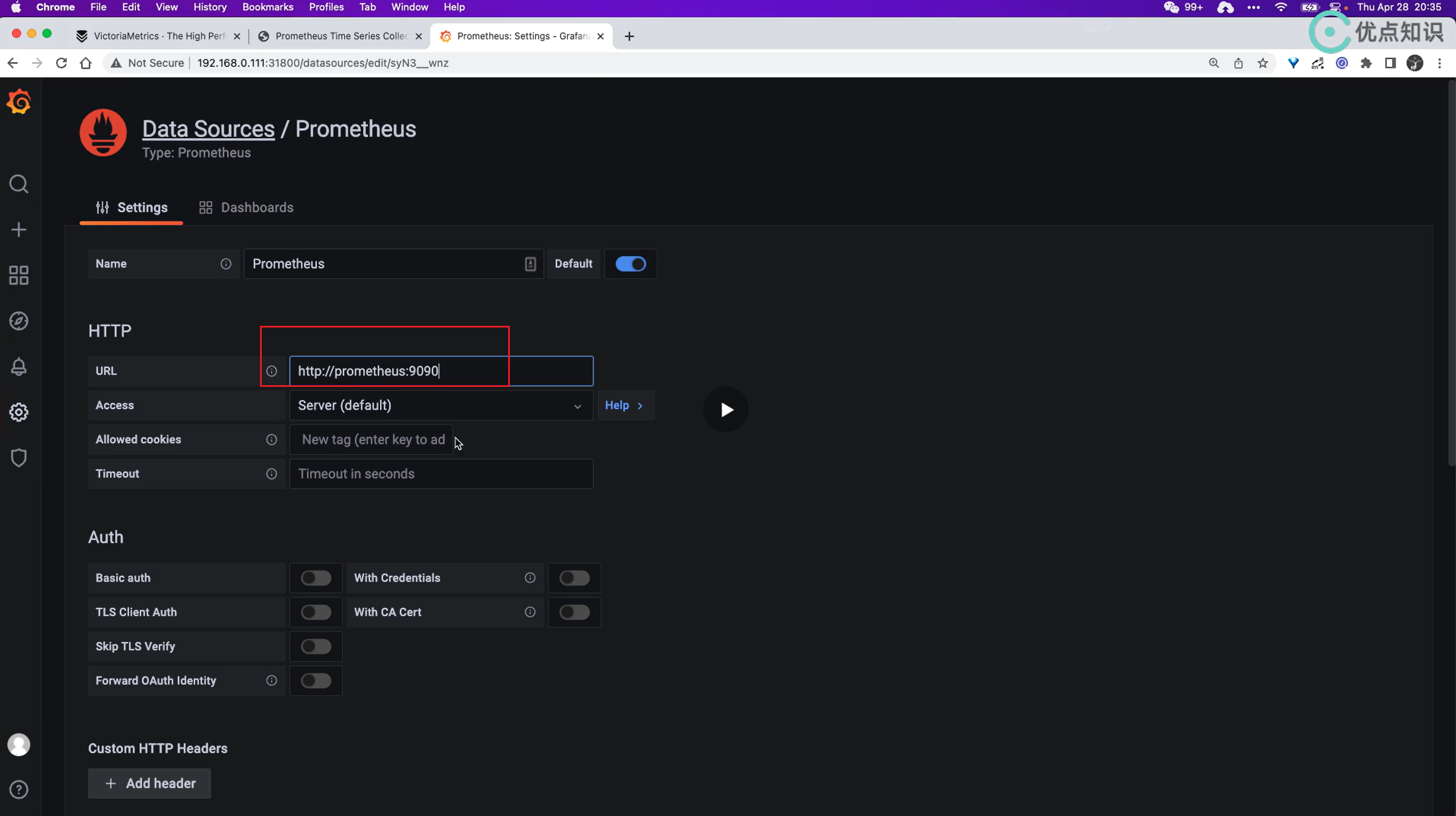Enable the Skip TLS Verify switch

pyautogui.click(x=316, y=646)
